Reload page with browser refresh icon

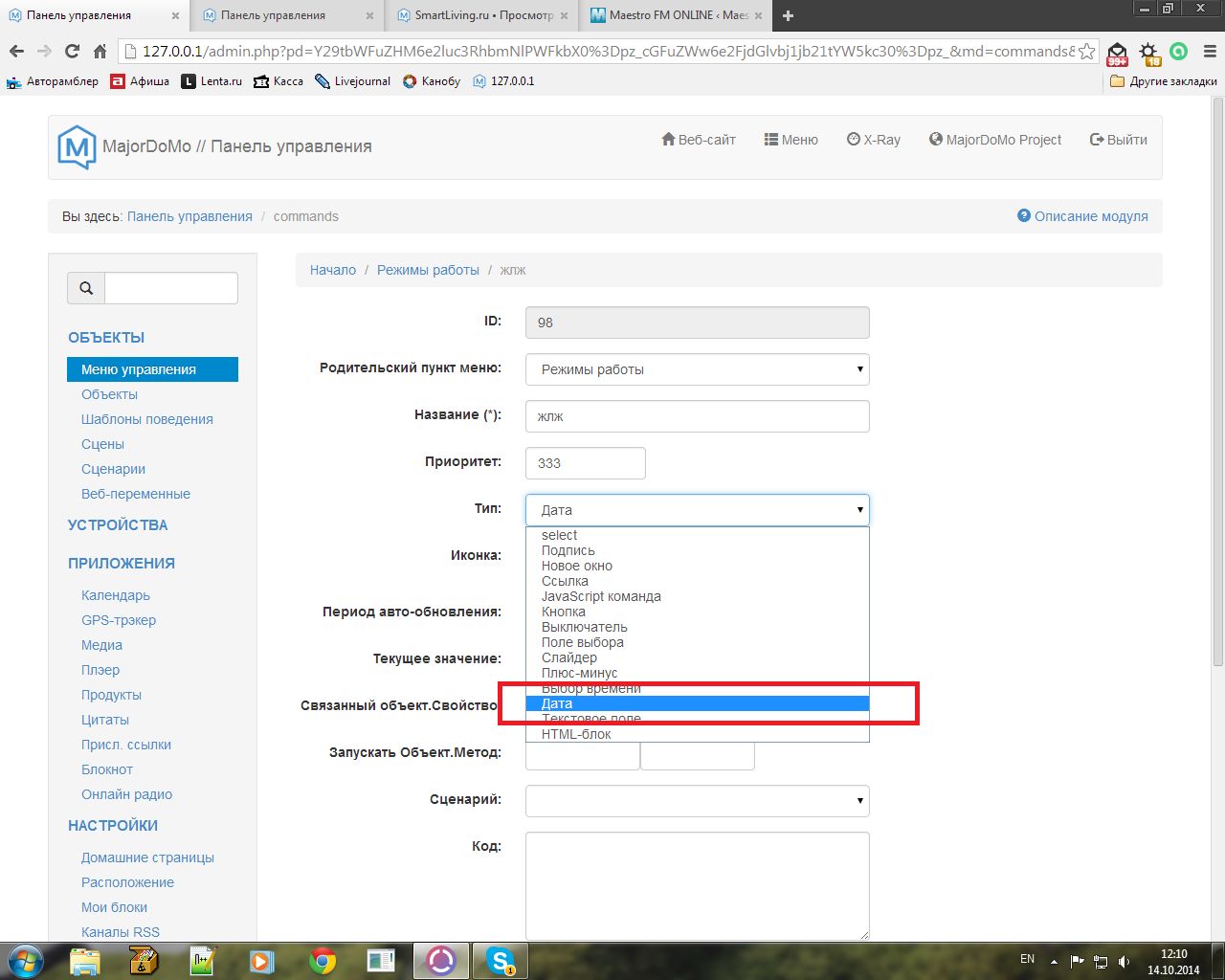(72, 52)
